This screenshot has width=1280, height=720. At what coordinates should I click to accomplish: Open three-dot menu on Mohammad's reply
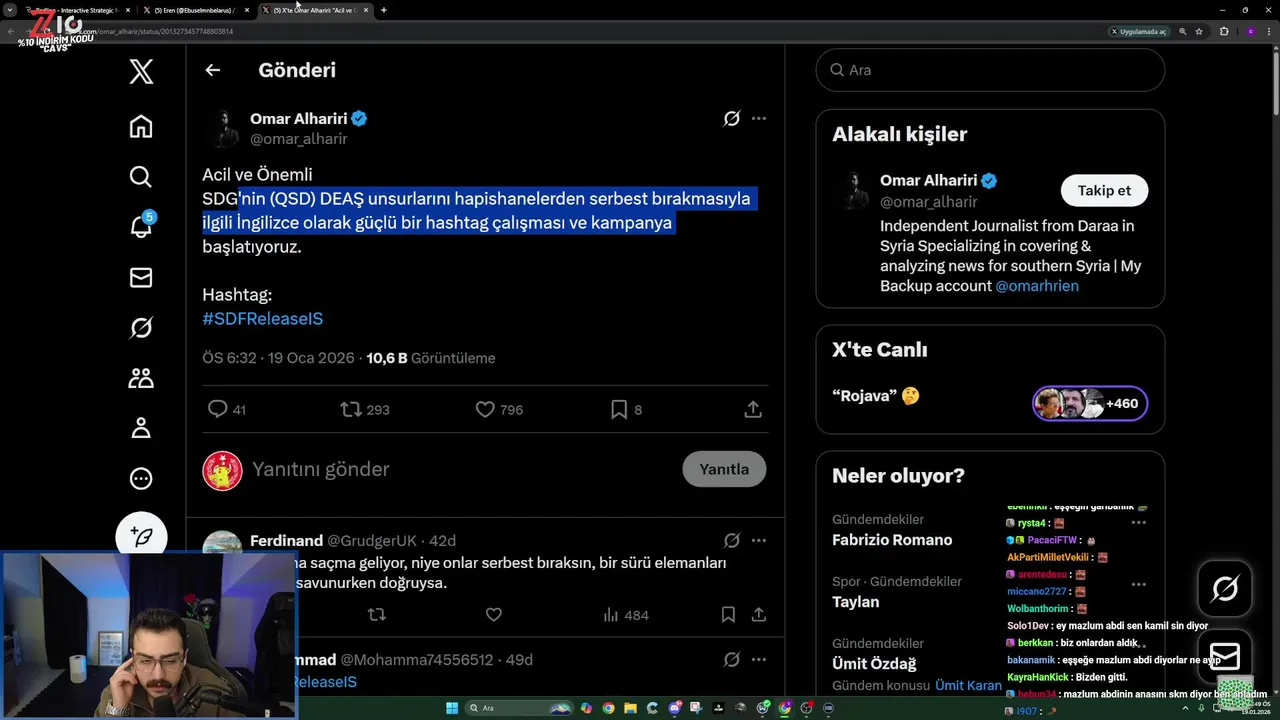pos(759,660)
